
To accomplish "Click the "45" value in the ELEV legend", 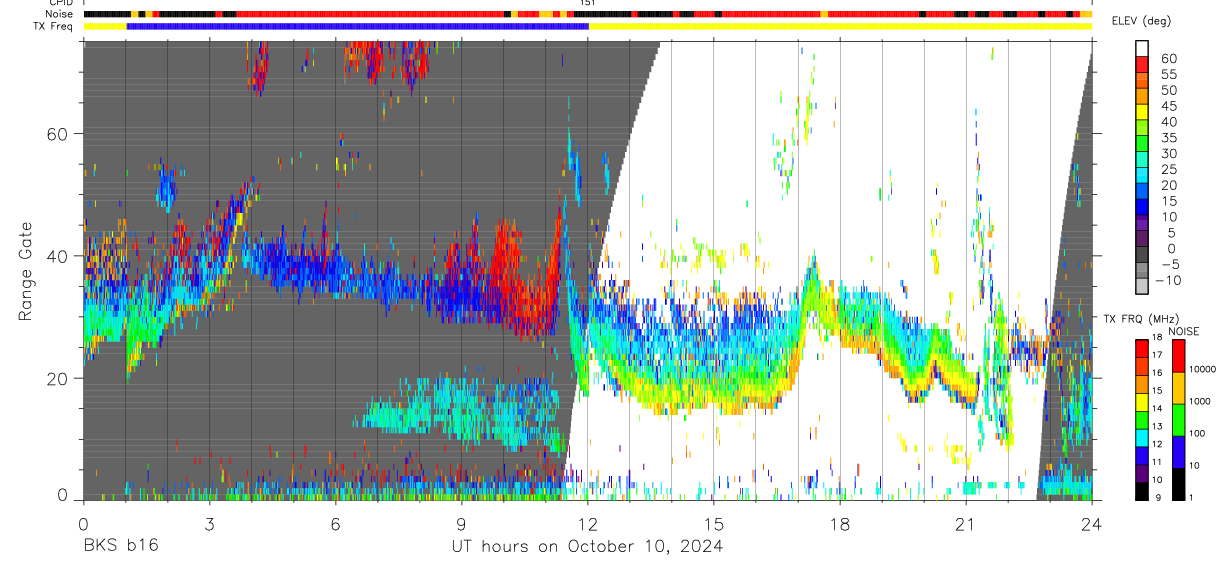I will (x=1168, y=106).
